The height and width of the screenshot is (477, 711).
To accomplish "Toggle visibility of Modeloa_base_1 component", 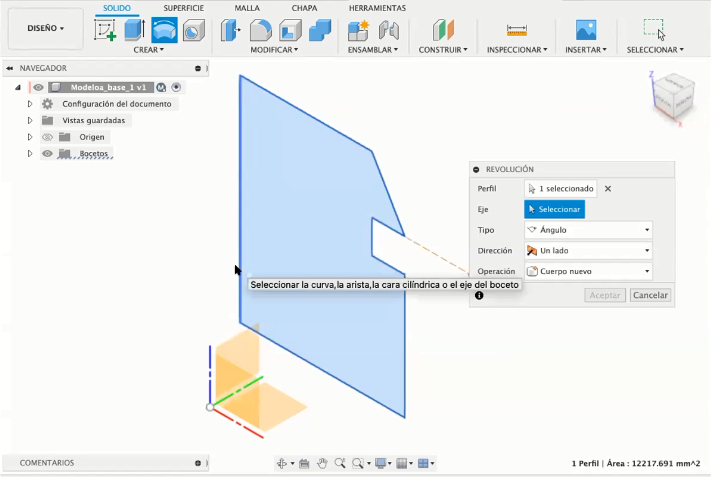I will (39, 87).
